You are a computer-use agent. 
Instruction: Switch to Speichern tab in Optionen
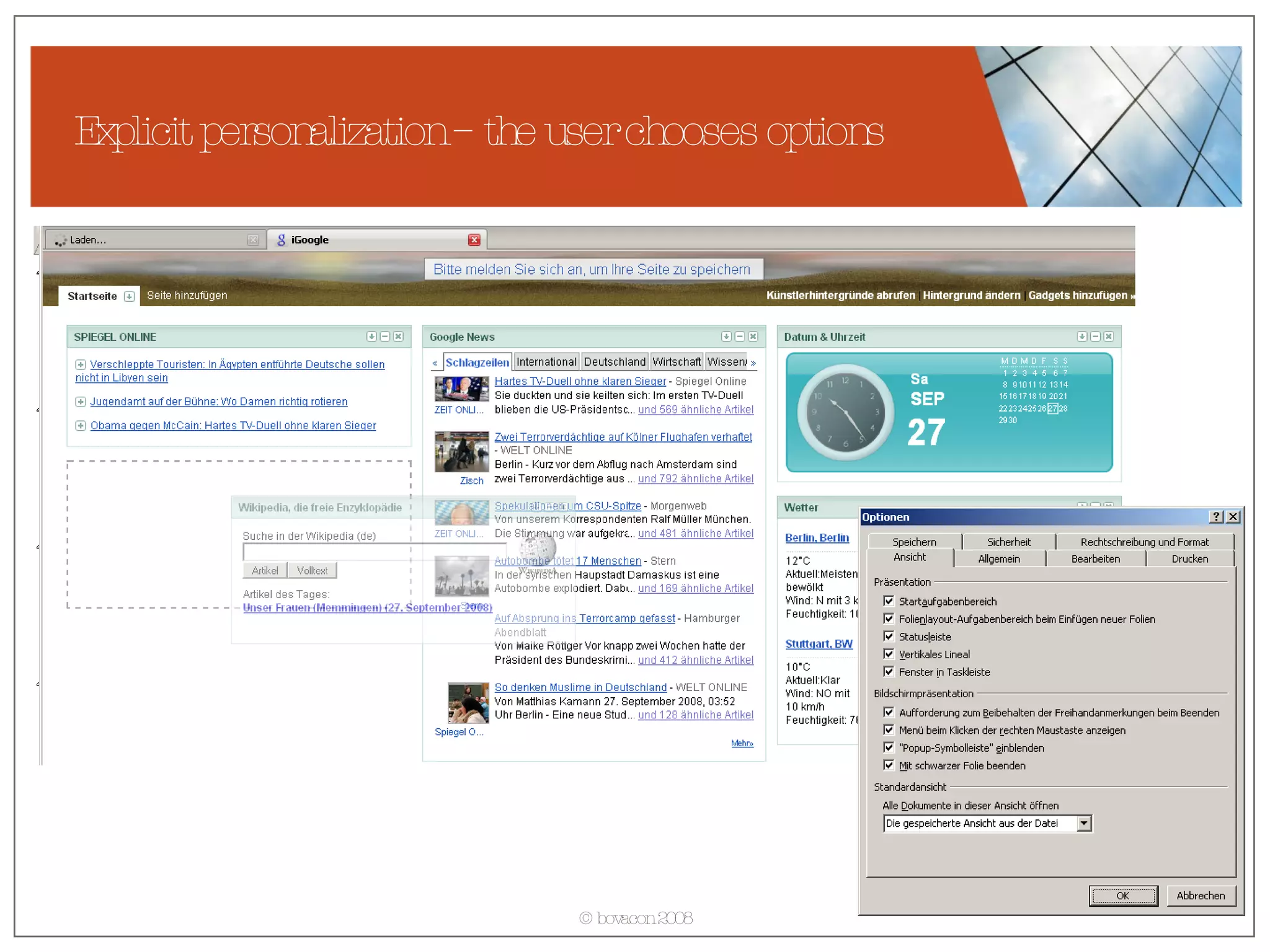click(914, 542)
